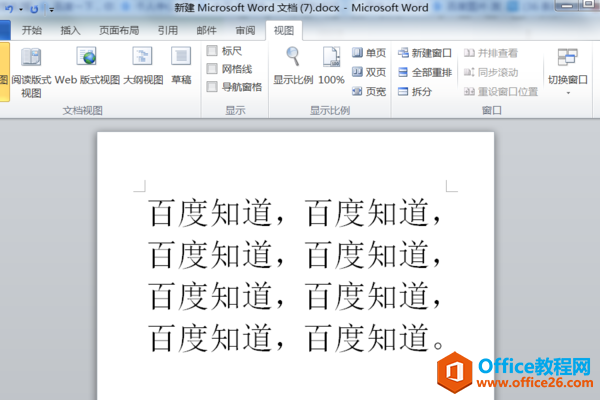Click the last line ending with 。

click(295, 338)
